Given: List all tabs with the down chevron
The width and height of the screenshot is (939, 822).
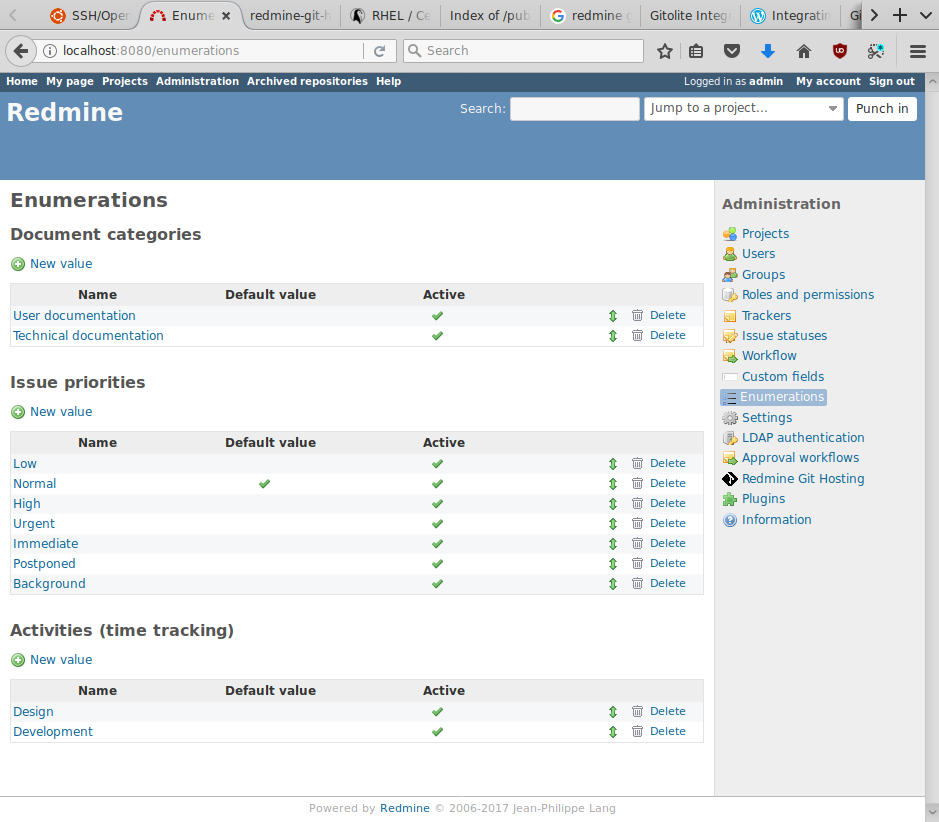Looking at the screenshot, I should click(x=925, y=15).
